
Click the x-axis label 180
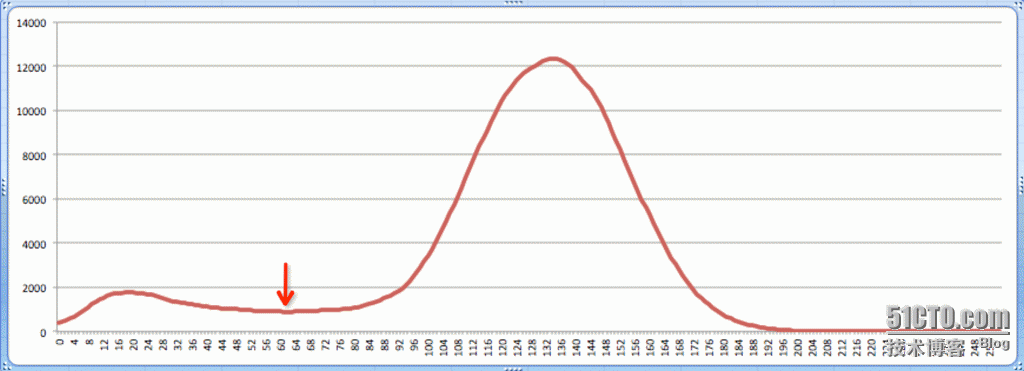point(724,346)
